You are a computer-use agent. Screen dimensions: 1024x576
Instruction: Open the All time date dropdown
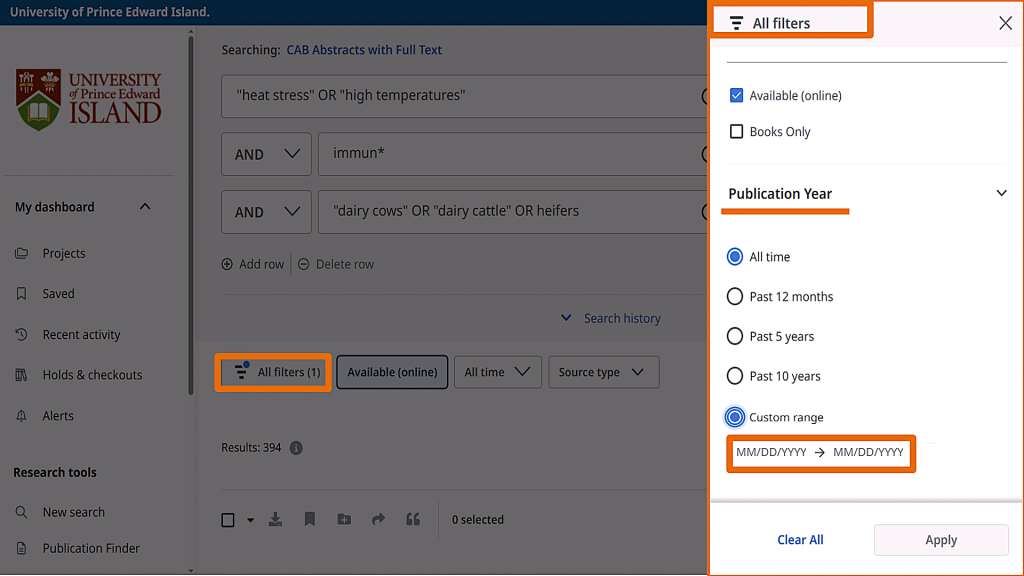coord(497,372)
